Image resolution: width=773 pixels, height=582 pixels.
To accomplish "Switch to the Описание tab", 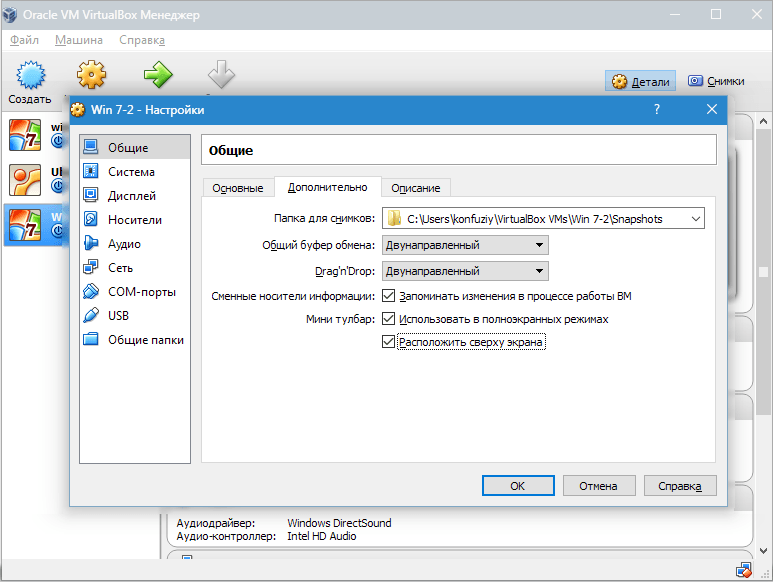I will (x=415, y=188).
